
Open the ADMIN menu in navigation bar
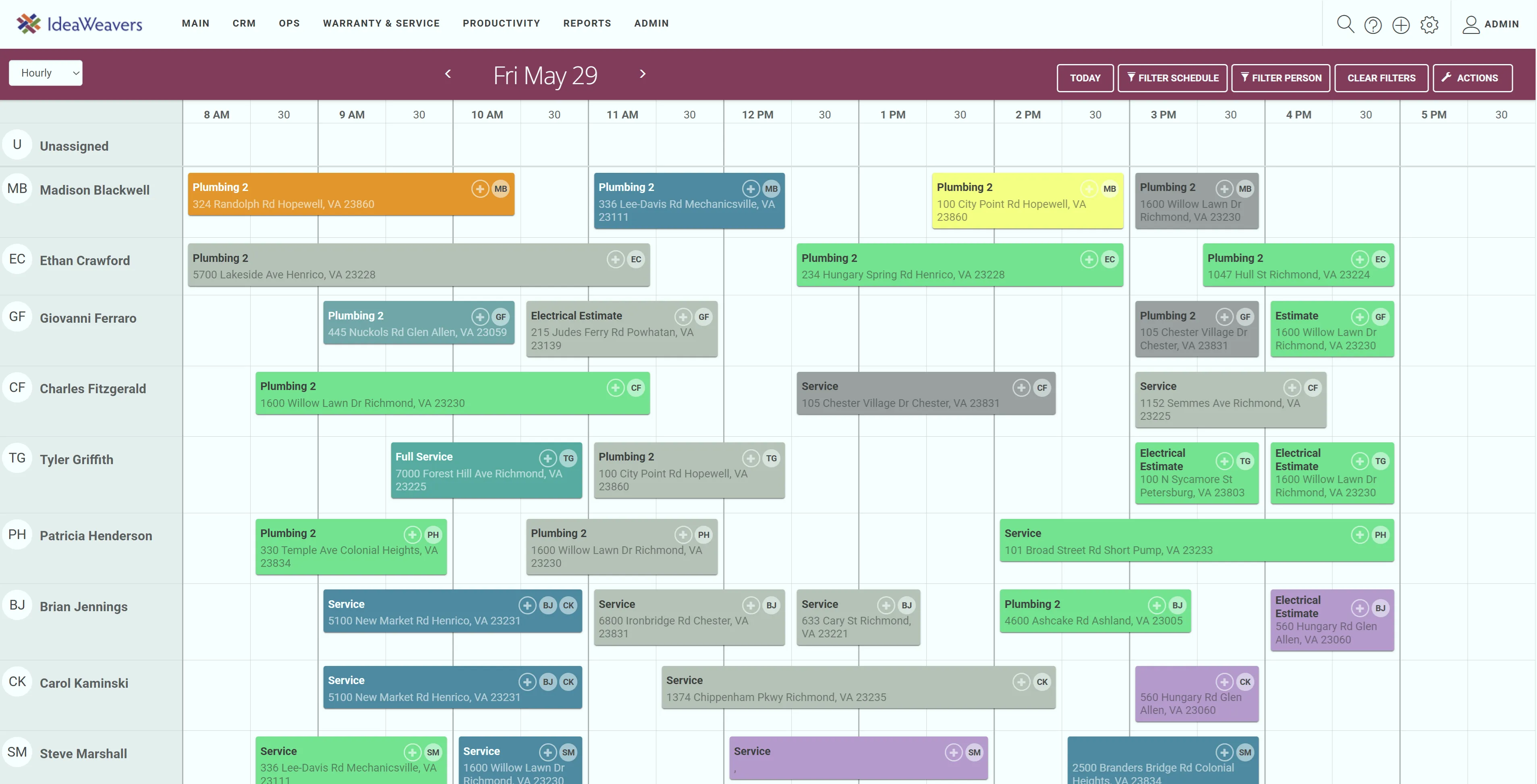[x=651, y=23]
